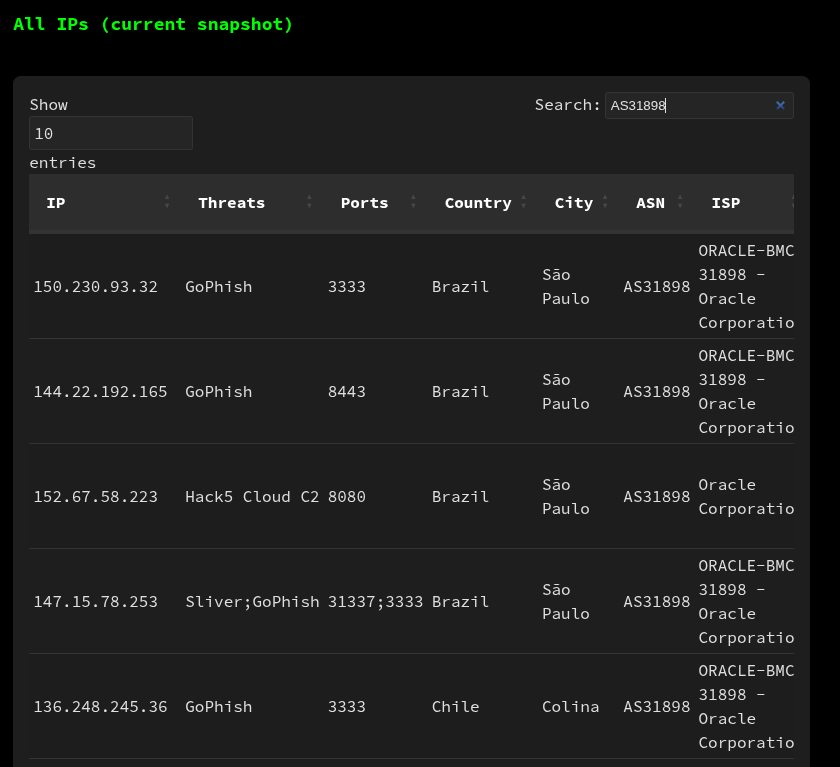
Task: Click the IP 147.15.78.253 cell
Action: click(95, 602)
